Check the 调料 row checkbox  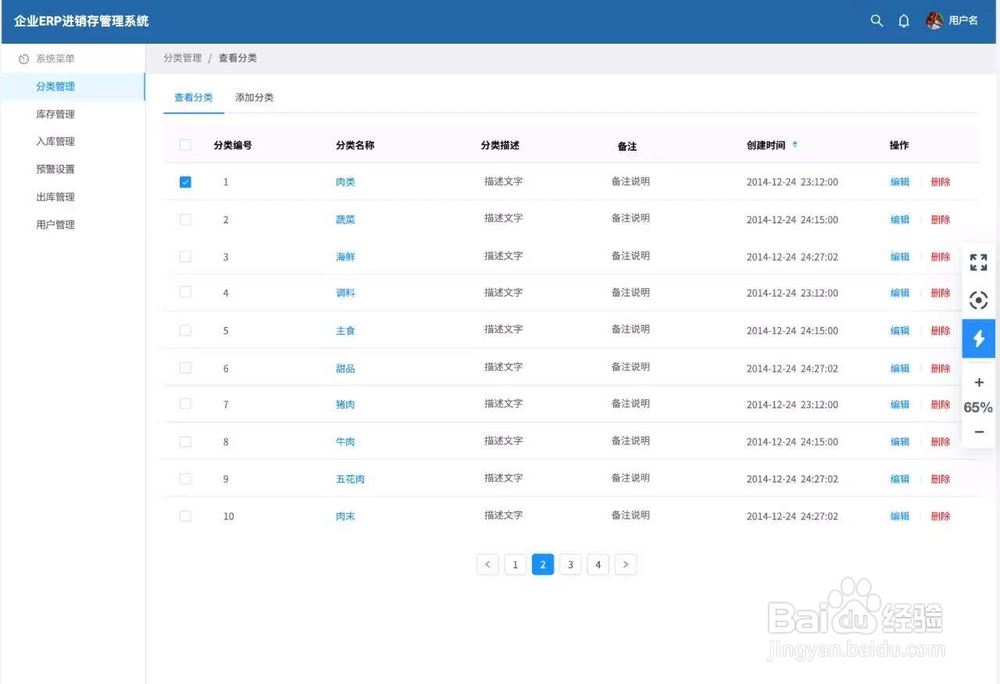(x=185, y=292)
